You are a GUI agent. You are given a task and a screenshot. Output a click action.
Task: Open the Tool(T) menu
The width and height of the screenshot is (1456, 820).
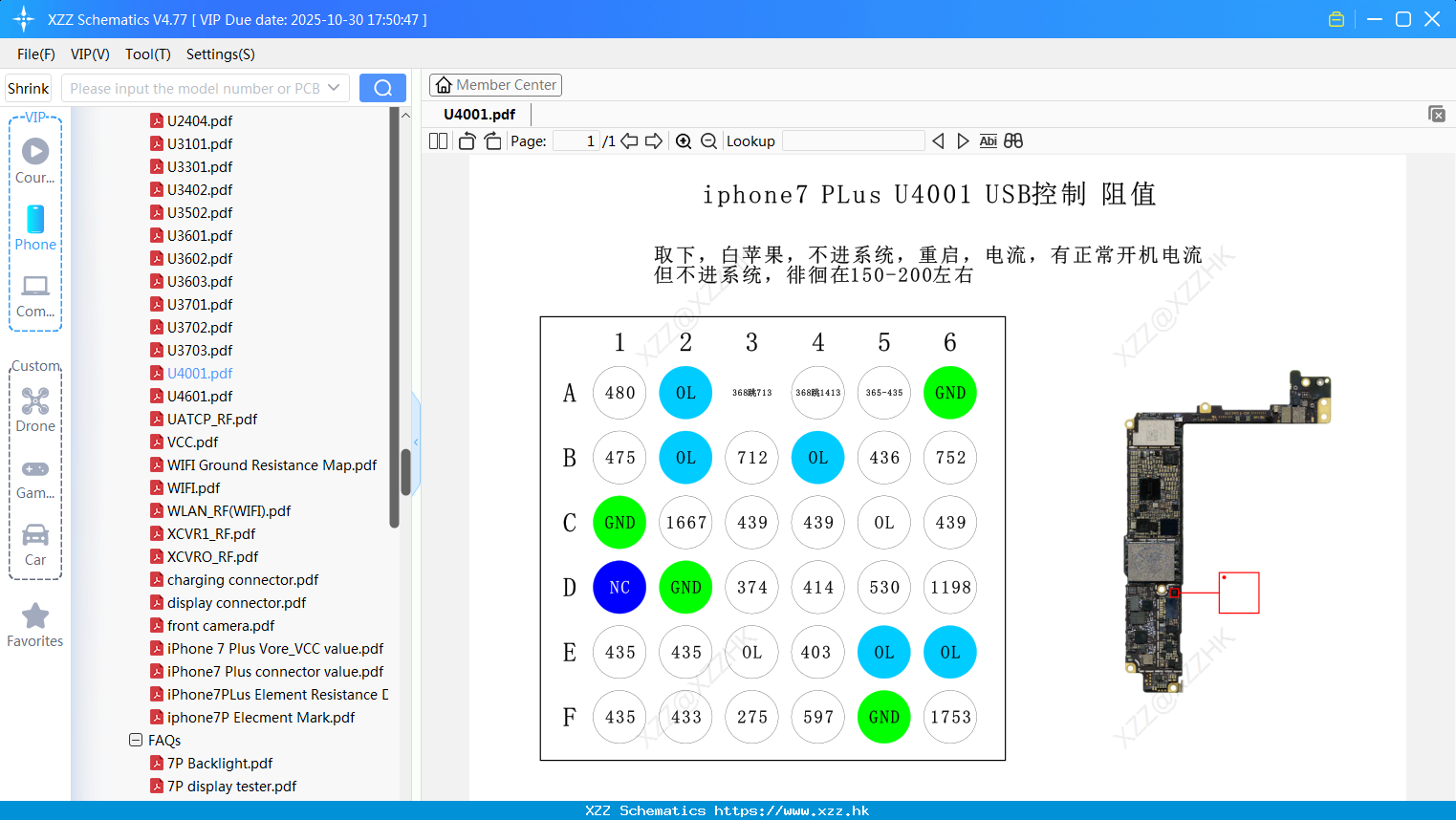(x=148, y=54)
